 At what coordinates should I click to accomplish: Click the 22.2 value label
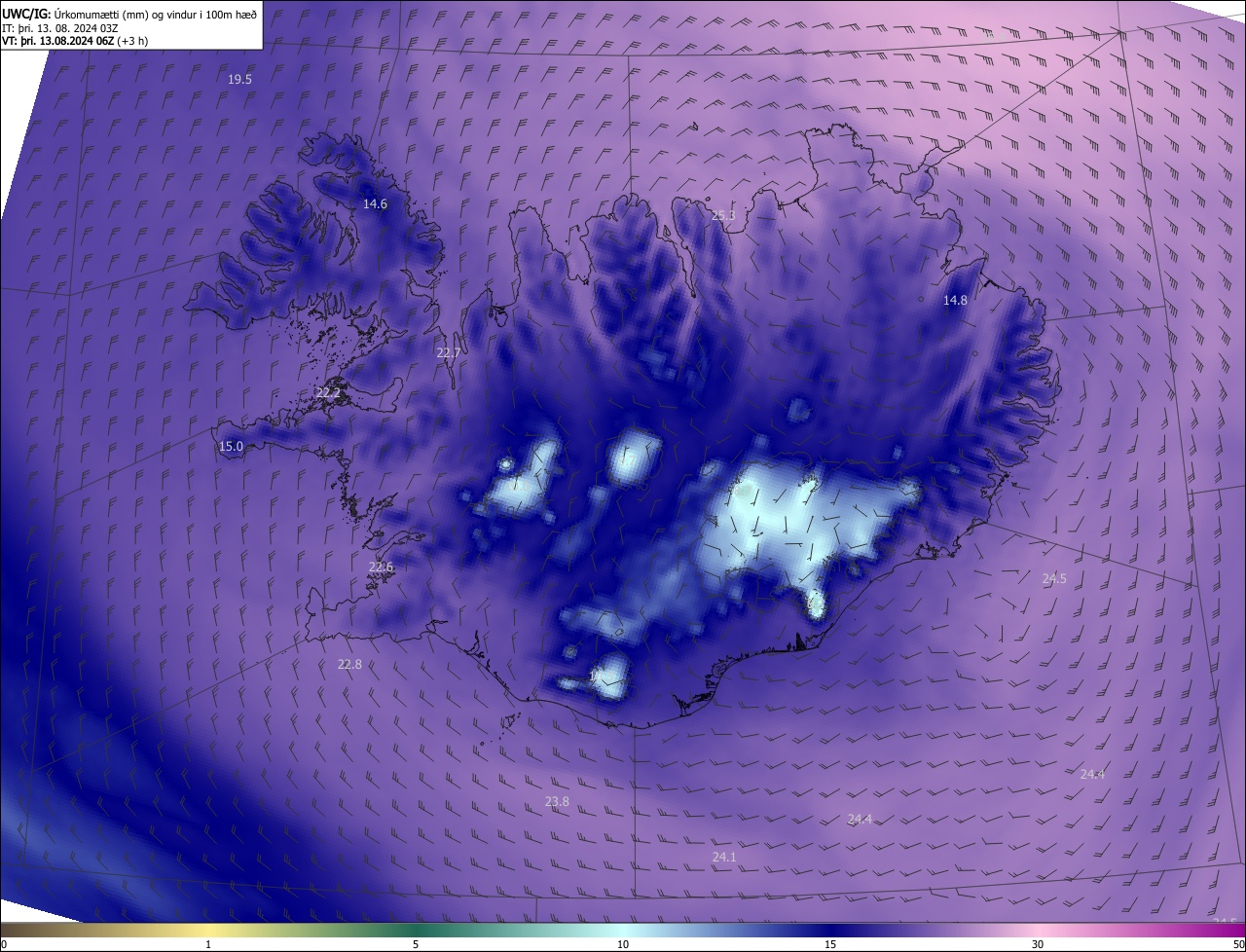pos(328,393)
